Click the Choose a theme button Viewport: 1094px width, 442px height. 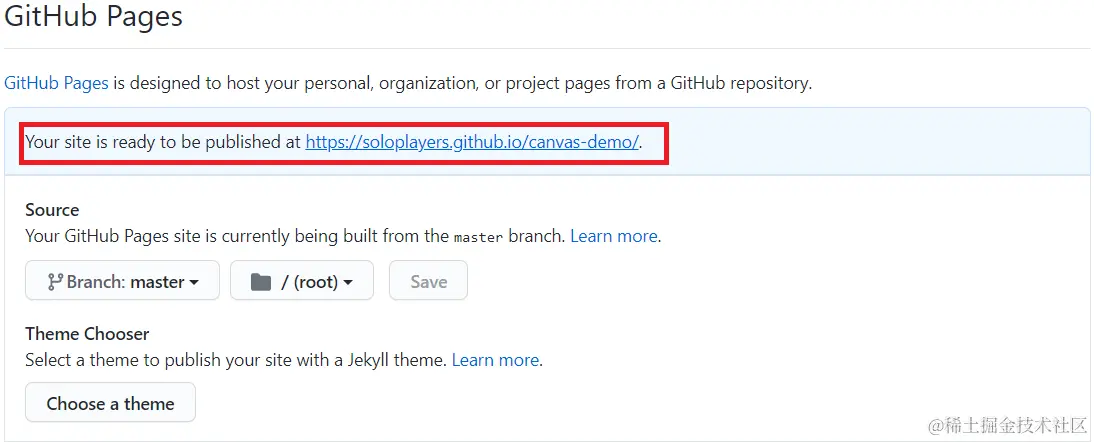110,403
